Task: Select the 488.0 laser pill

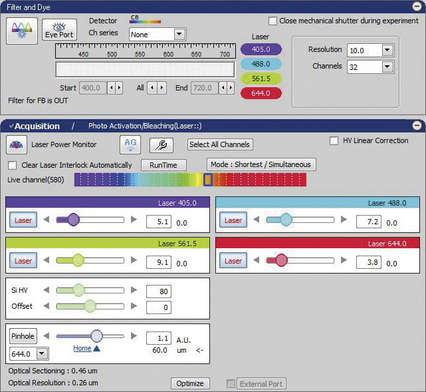Action: [x=261, y=64]
